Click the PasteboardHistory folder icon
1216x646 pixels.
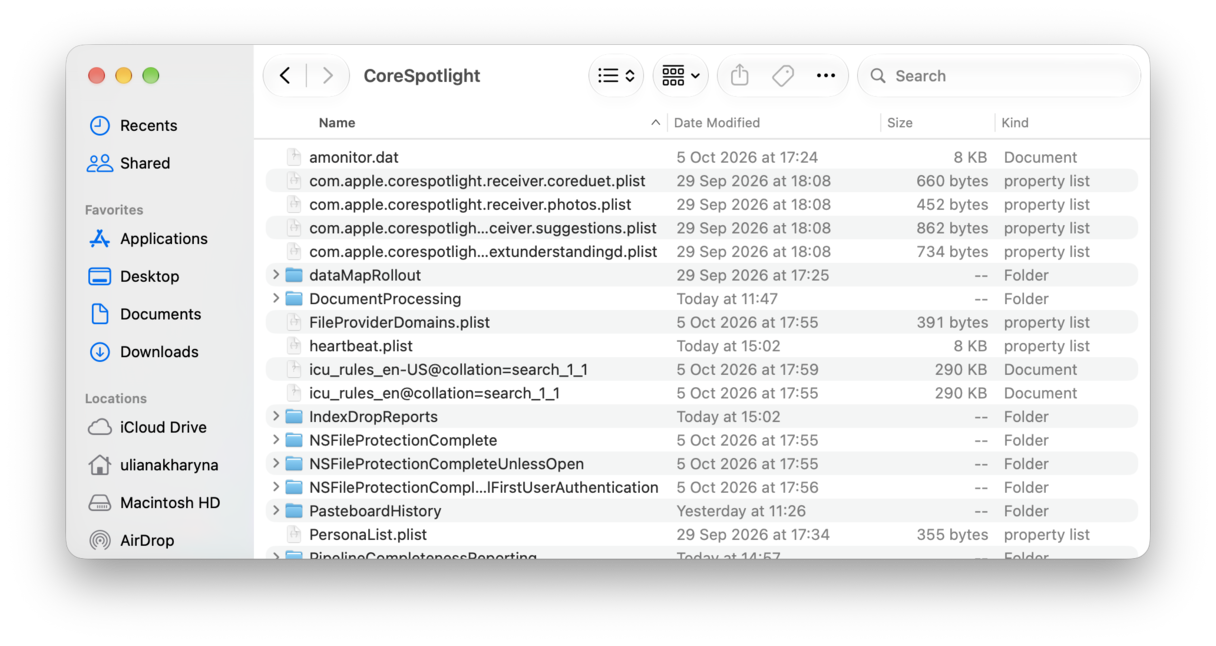pos(293,511)
